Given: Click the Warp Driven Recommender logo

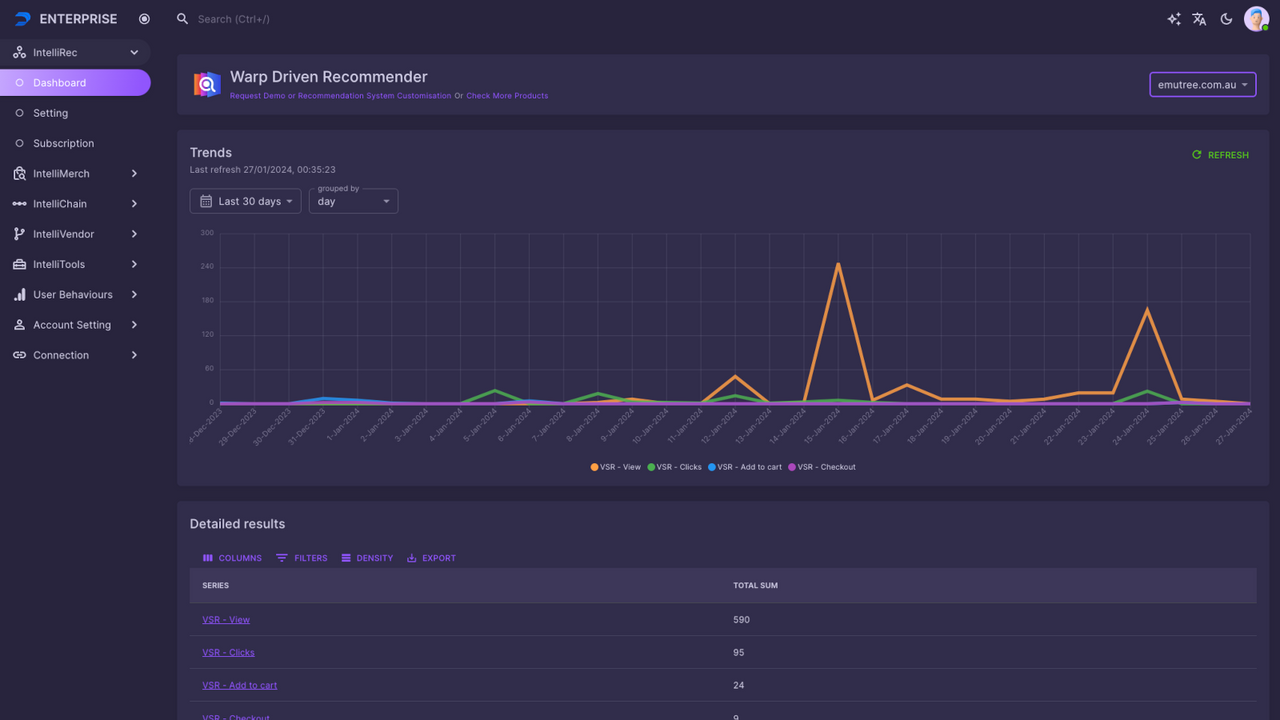Looking at the screenshot, I should coord(207,85).
